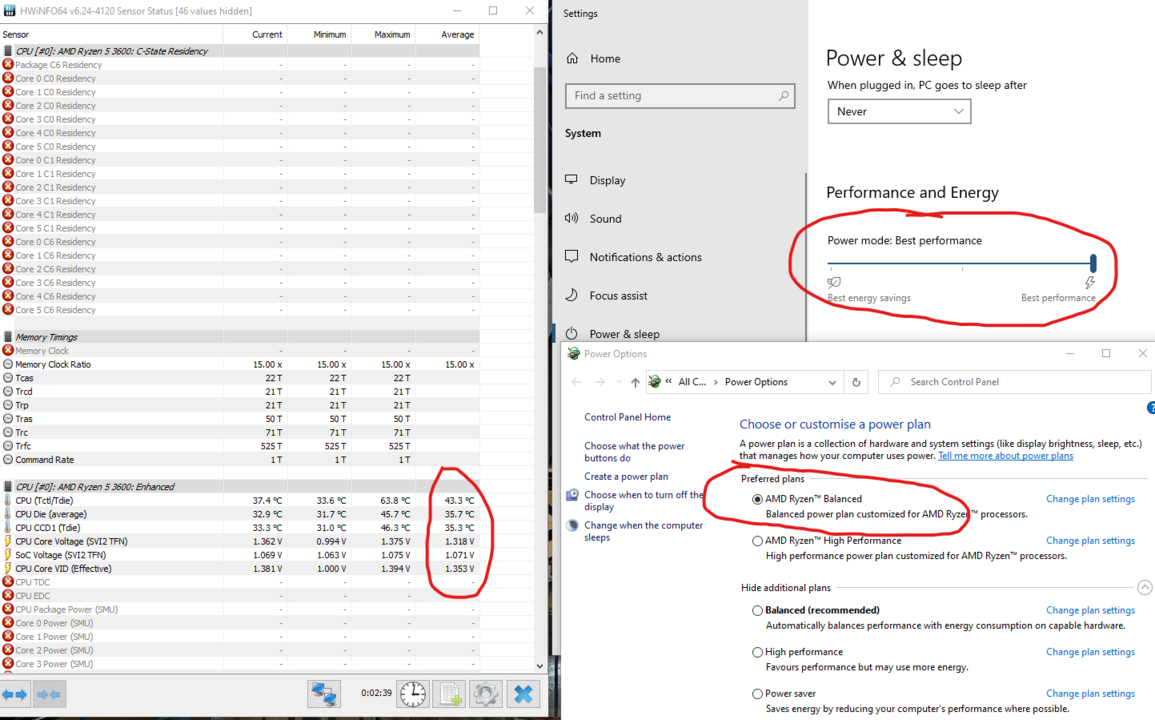
Task: Click HWiNFO scrollbar up arrow
Action: tap(540, 32)
